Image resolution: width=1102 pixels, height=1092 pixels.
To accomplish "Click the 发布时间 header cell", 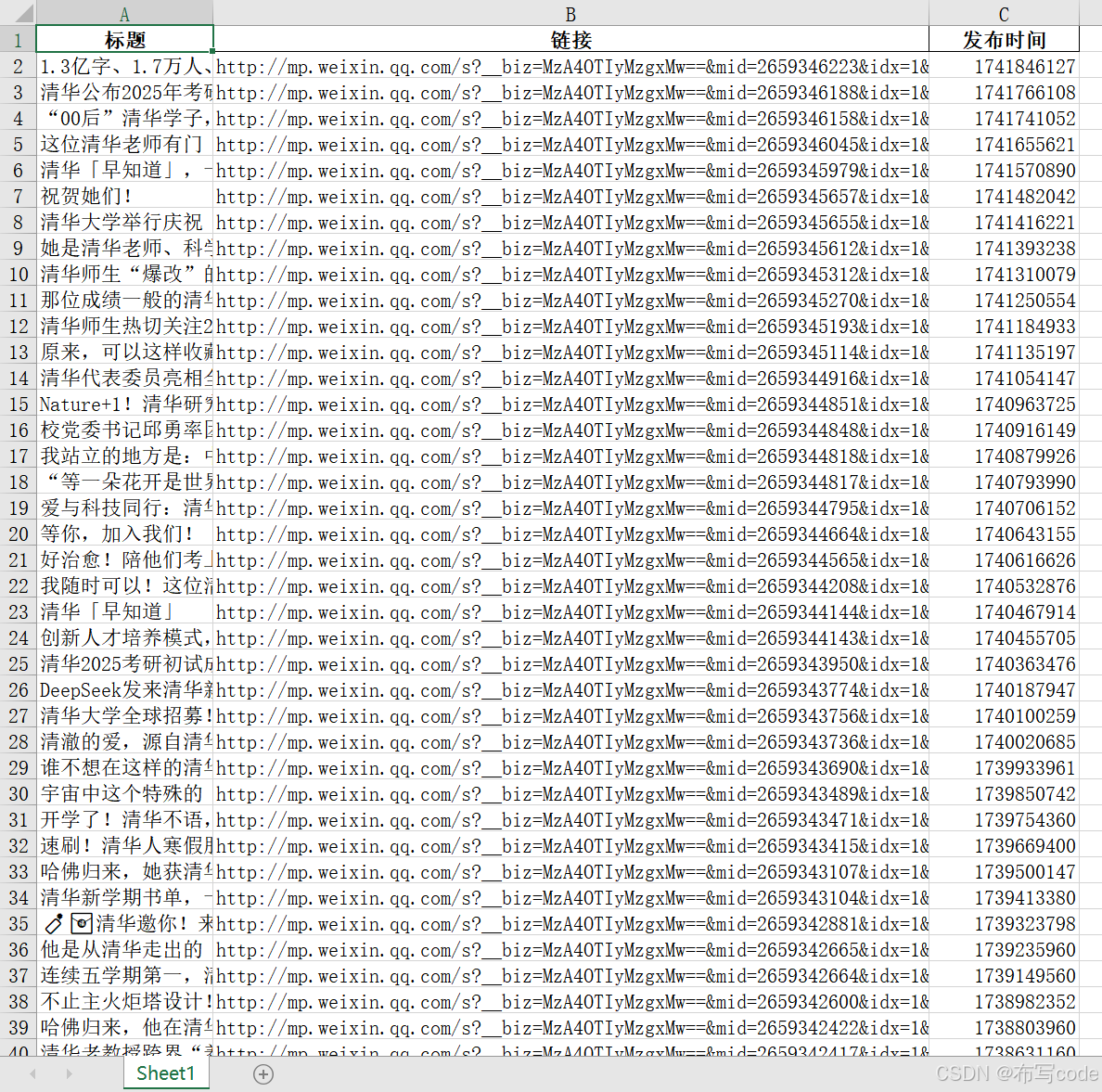I will (x=1004, y=39).
